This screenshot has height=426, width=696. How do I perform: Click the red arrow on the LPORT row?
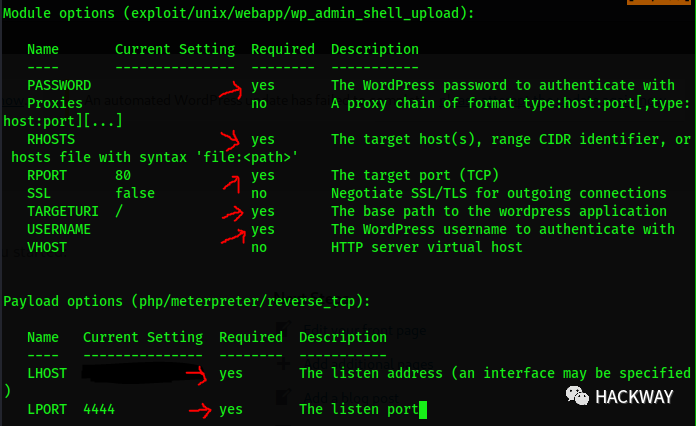point(202,409)
